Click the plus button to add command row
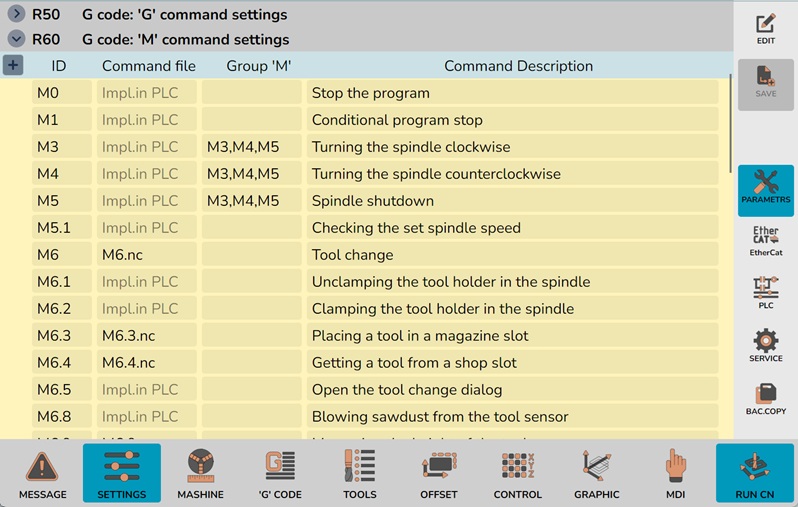The width and height of the screenshot is (798, 507). pyautogui.click(x=13, y=65)
